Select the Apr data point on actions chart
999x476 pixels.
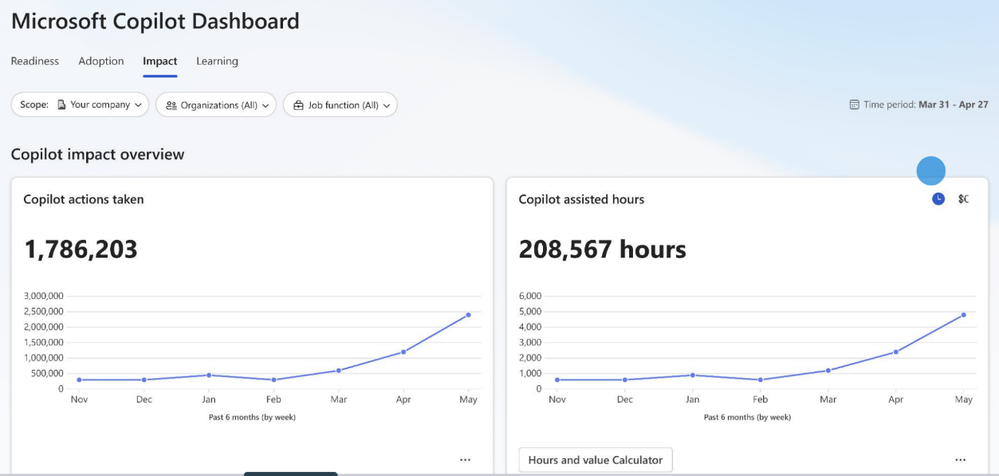[403, 352]
